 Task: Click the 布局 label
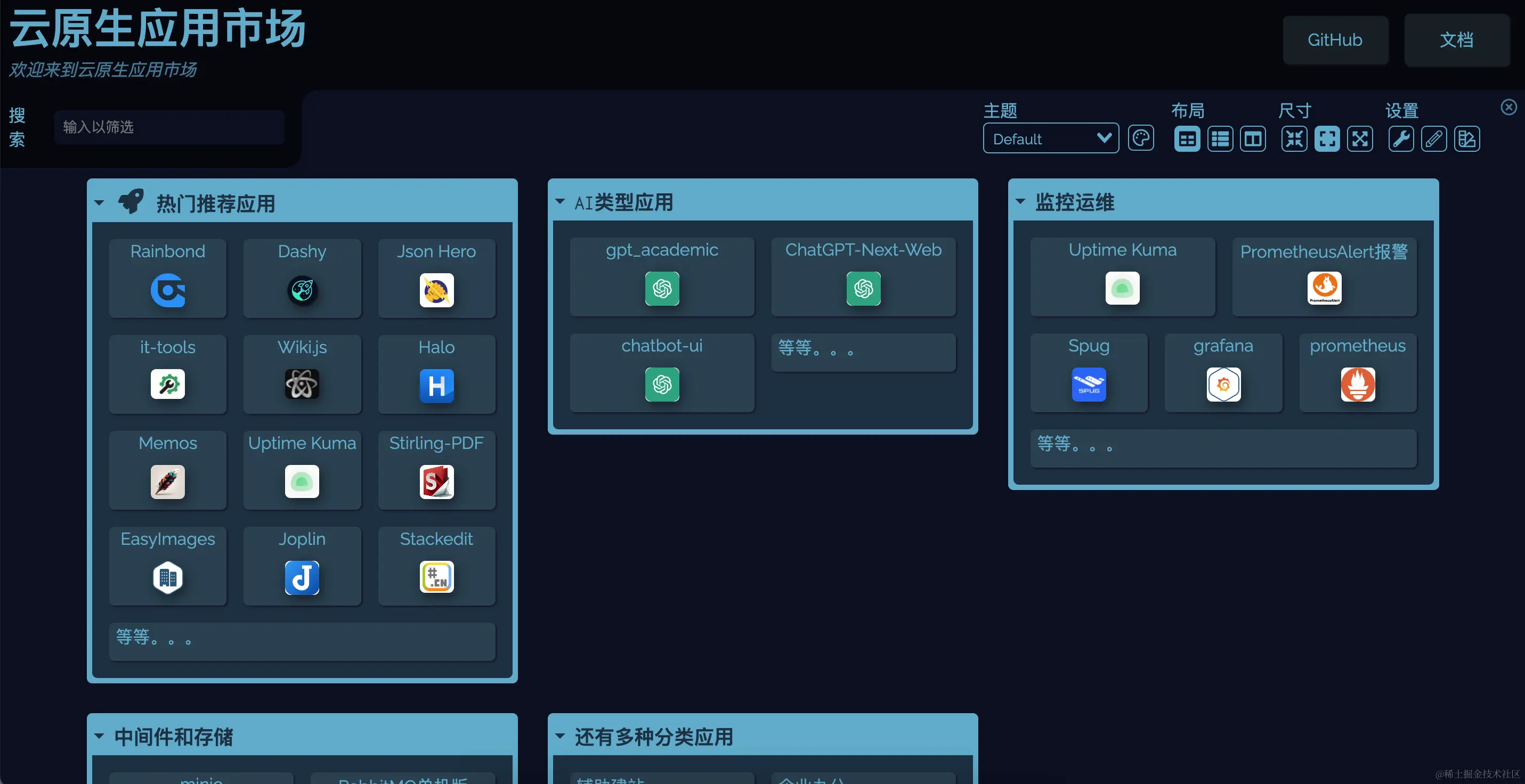click(x=1188, y=111)
